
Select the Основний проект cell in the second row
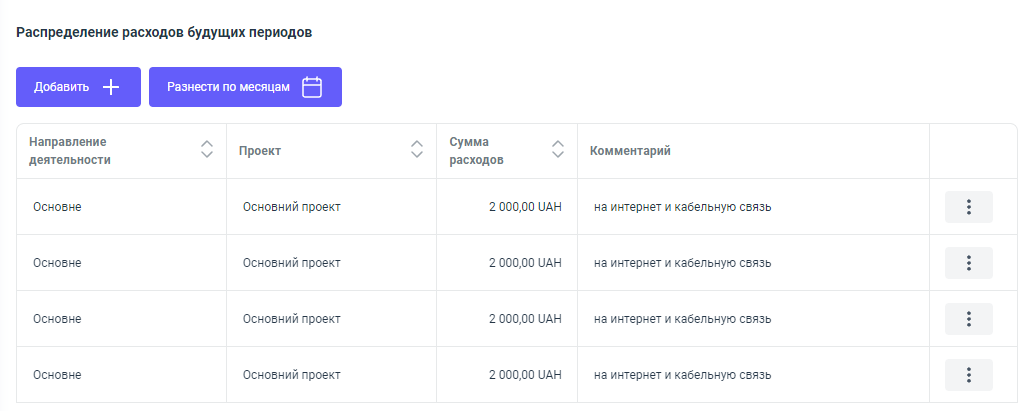coord(291,263)
